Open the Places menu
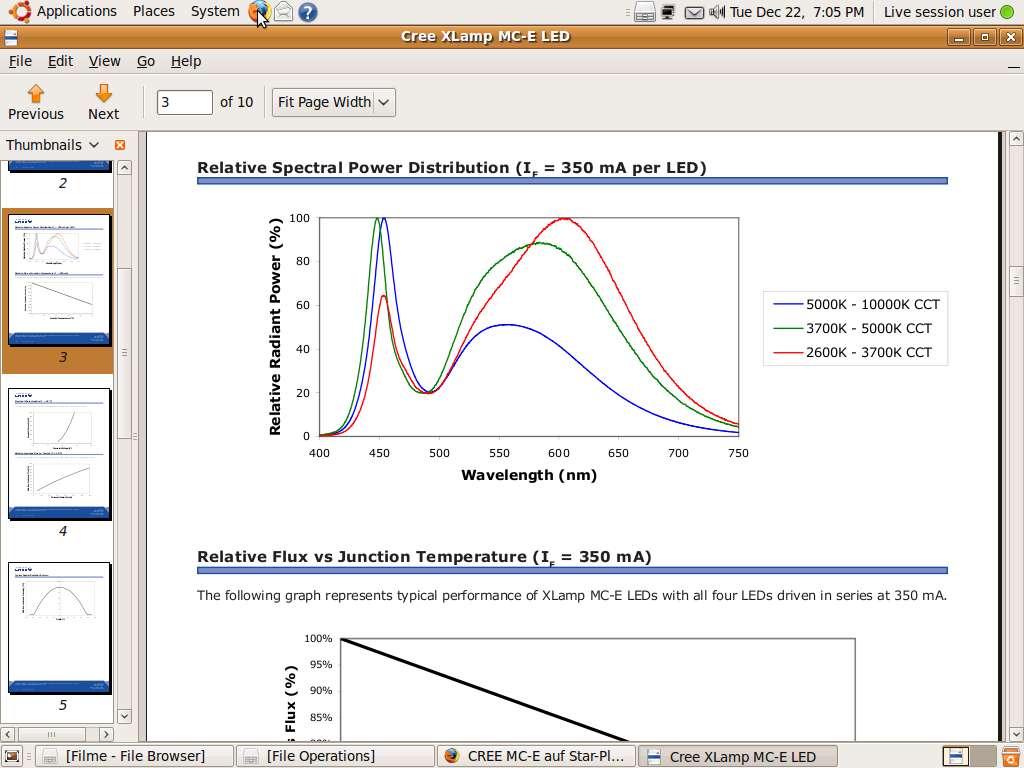This screenshot has height=768, width=1024. click(153, 12)
